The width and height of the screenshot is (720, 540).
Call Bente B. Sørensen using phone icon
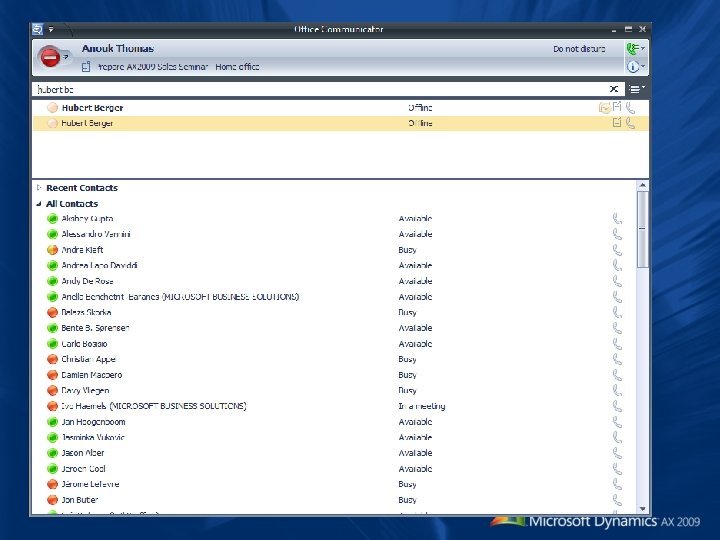coord(617,328)
